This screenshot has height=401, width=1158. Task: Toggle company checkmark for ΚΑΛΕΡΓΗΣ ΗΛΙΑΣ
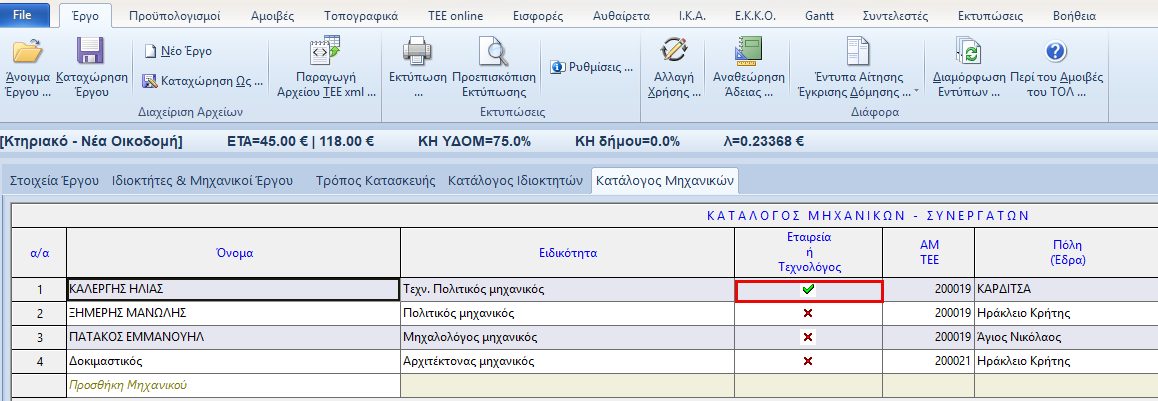(x=808, y=291)
